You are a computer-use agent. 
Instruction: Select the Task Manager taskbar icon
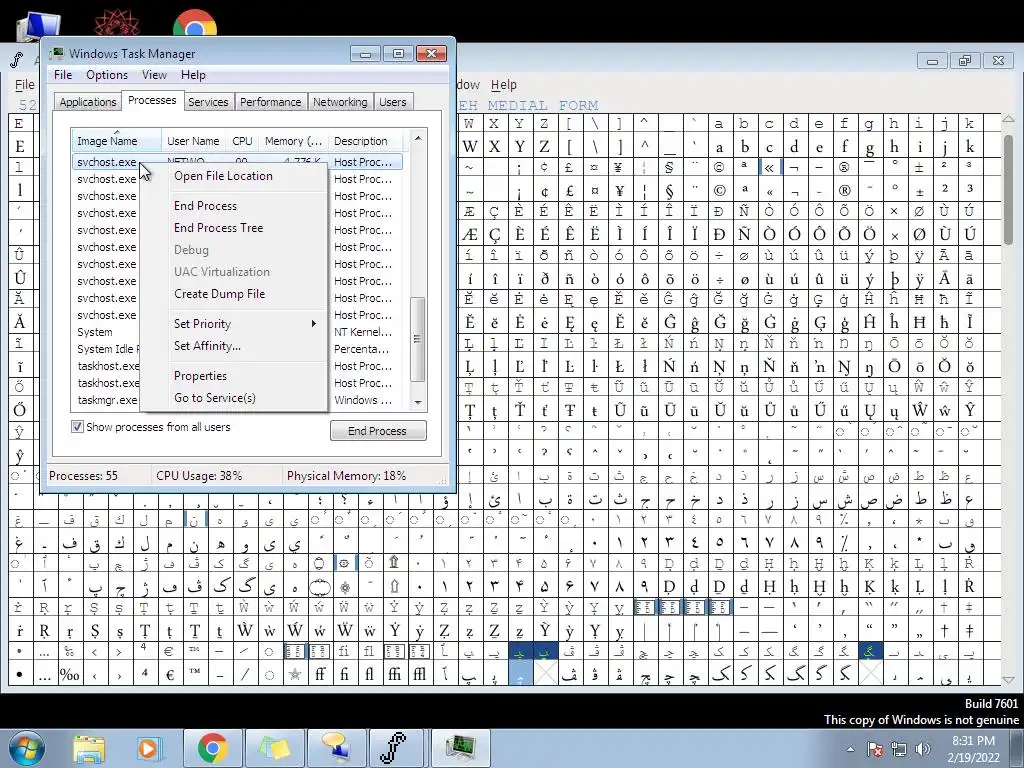459,748
